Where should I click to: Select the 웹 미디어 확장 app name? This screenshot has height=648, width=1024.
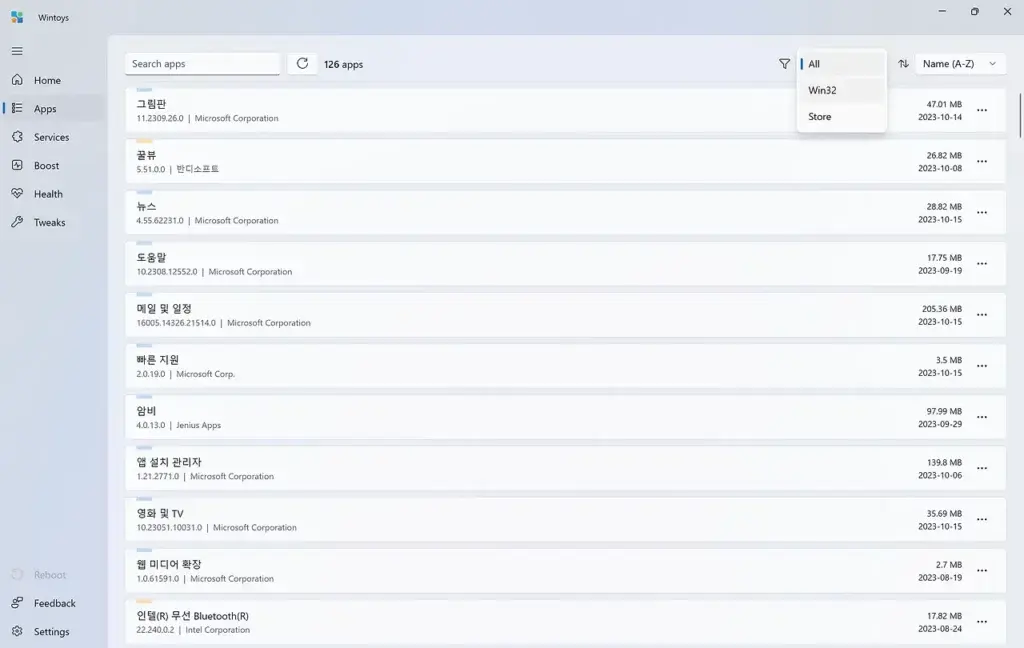[168, 564]
